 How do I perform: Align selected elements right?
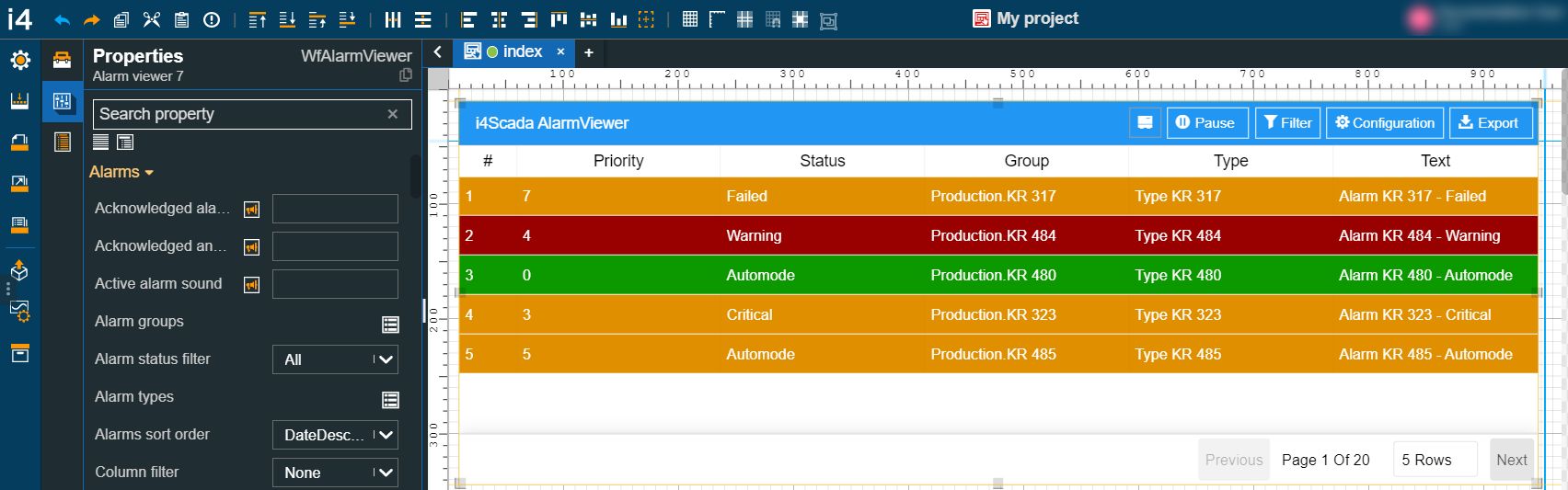click(x=529, y=19)
